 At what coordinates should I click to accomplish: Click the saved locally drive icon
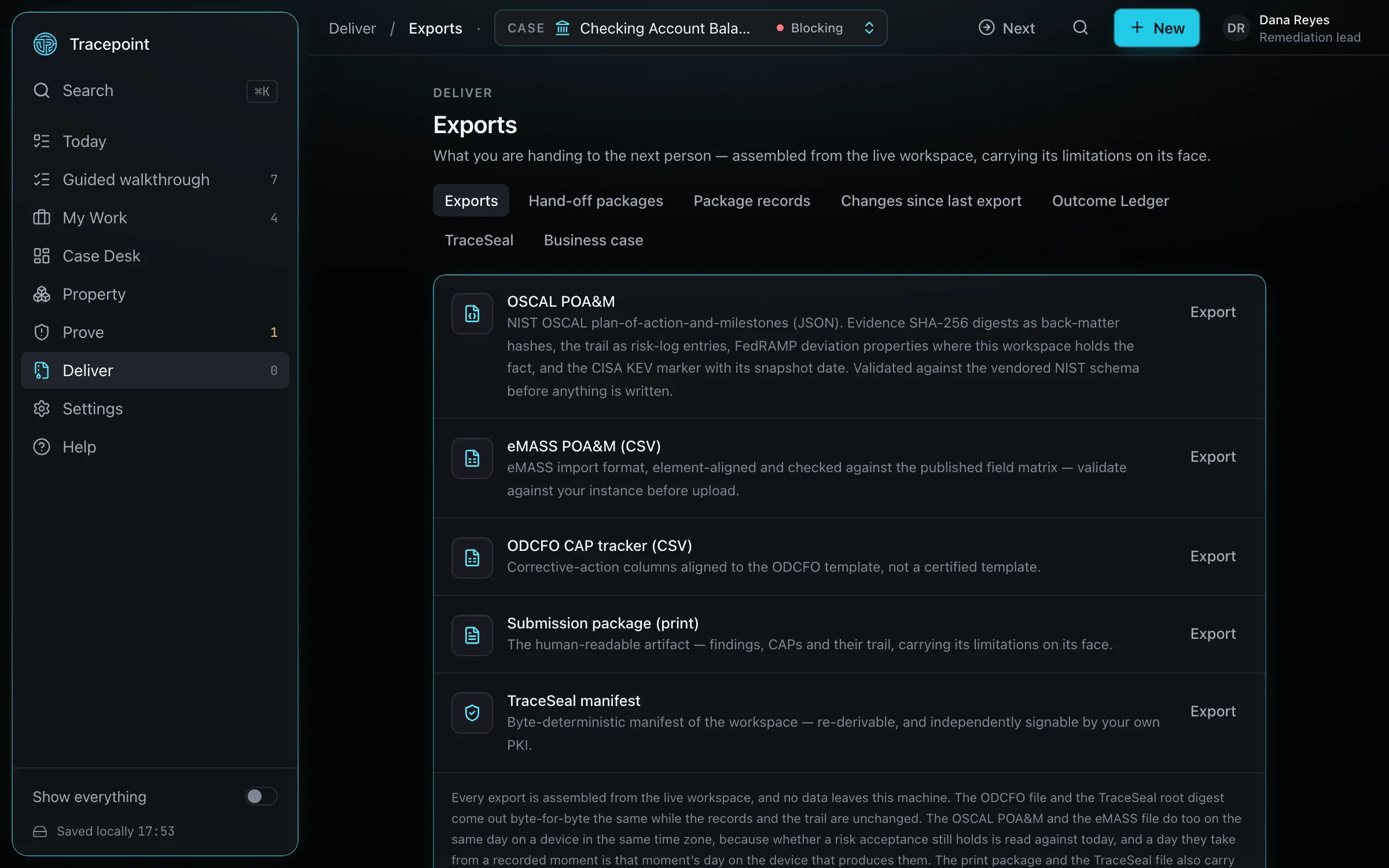[40, 832]
